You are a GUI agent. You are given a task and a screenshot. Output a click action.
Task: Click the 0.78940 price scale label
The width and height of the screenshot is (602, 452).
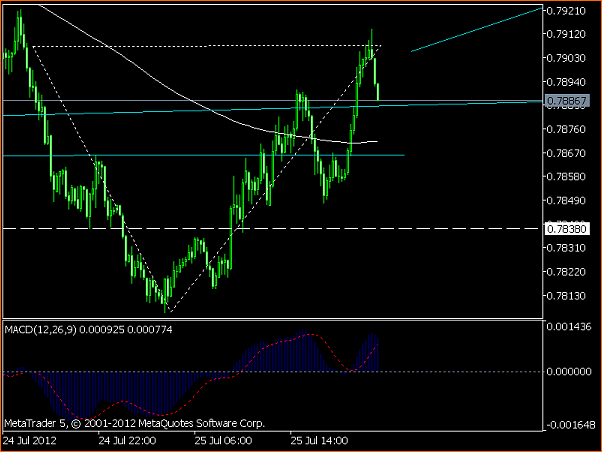point(566,82)
